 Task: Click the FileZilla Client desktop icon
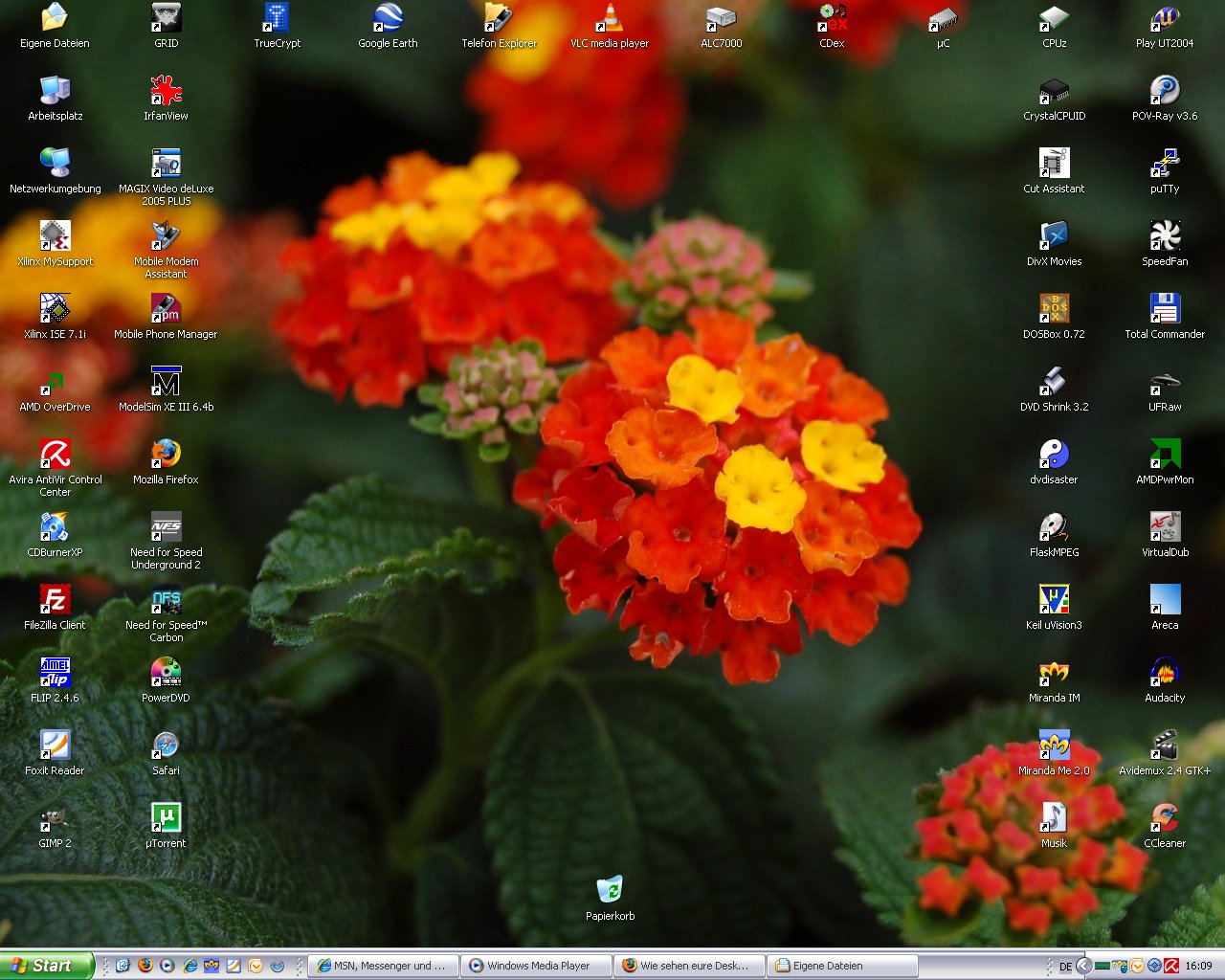55,600
